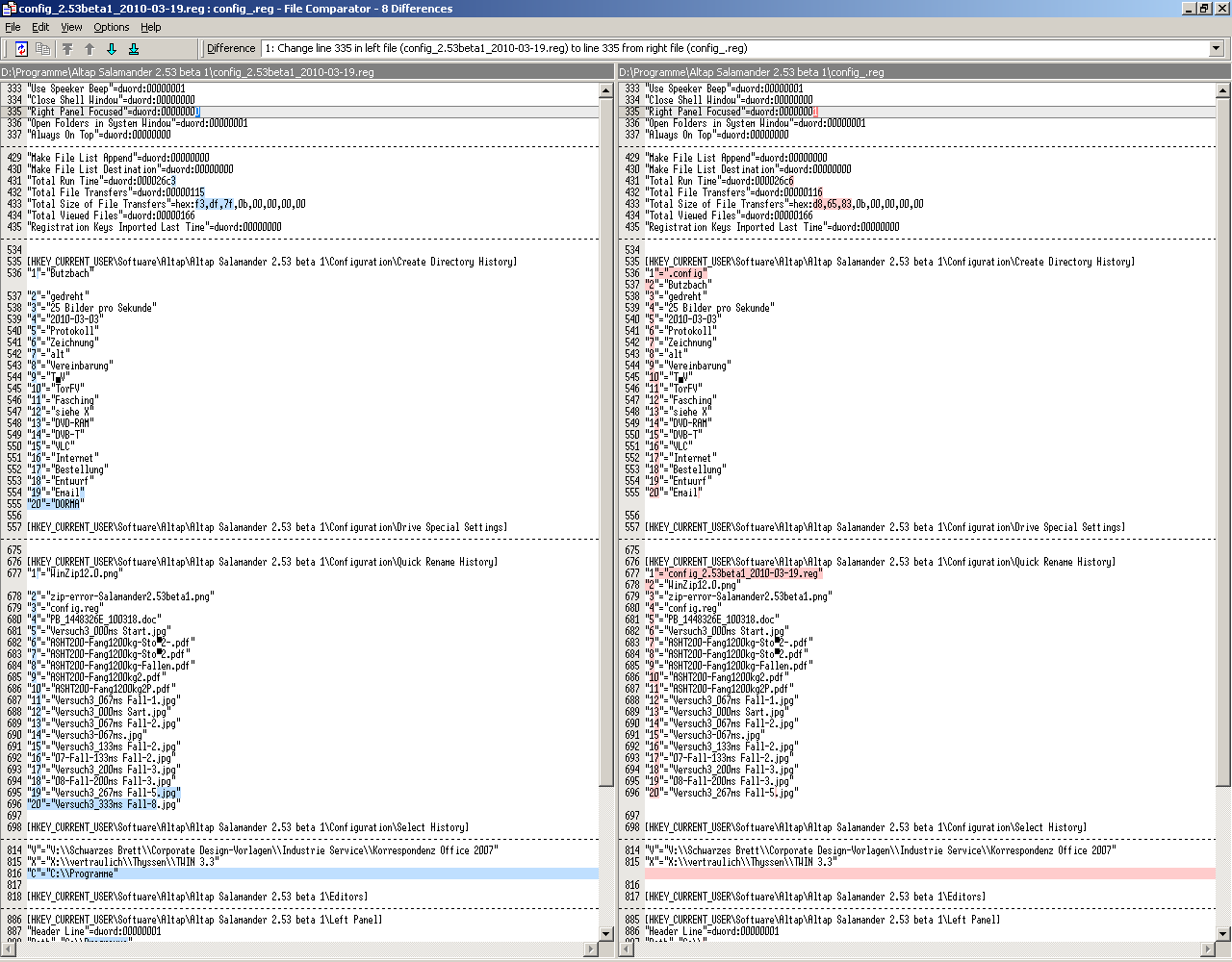Jump to first difference using toolbar arrow
1232x962 pixels.
pos(67,48)
